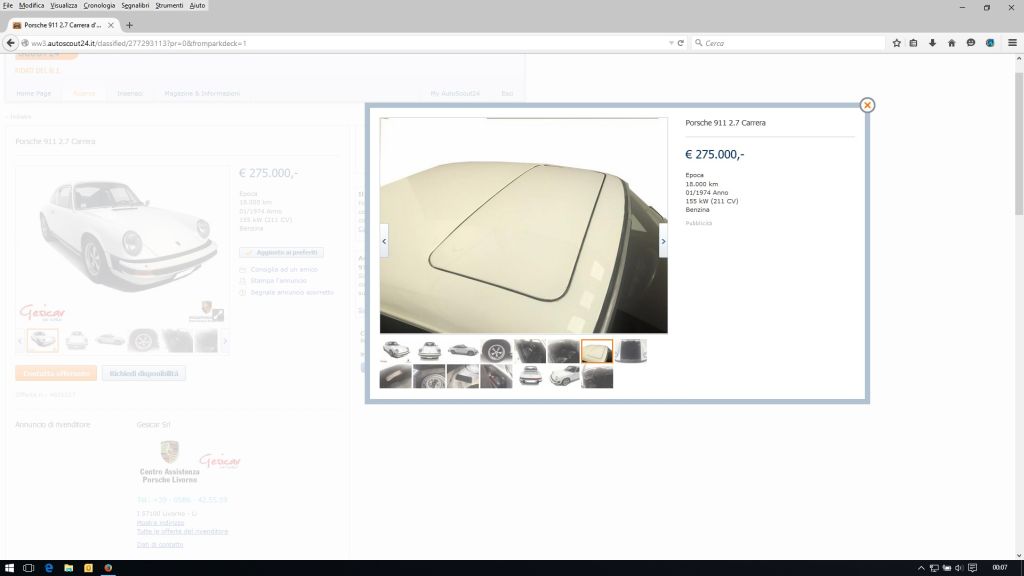Reload the current page
The height and width of the screenshot is (576, 1024).
(x=680, y=43)
